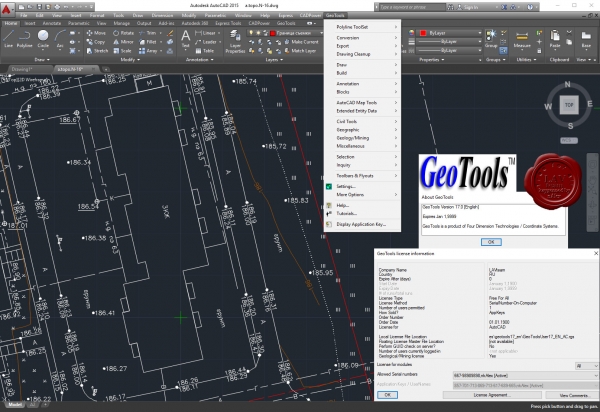The height and width of the screenshot is (412, 600).
Task: Expand the Modify panel
Action: click(x=130, y=60)
